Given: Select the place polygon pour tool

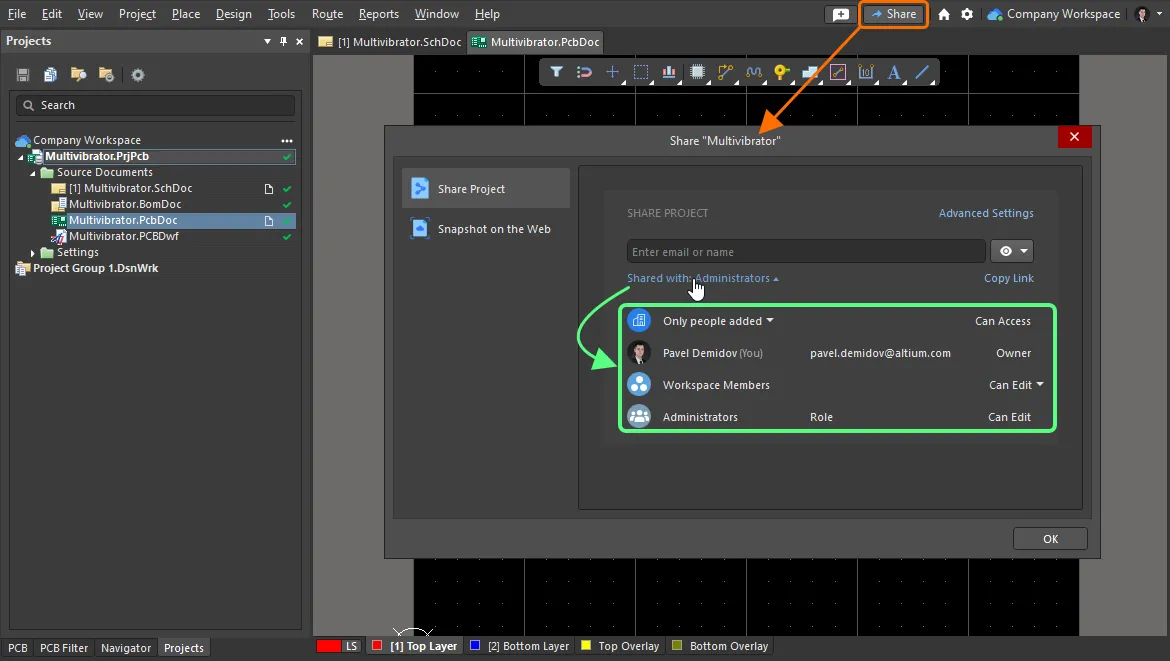Looking at the screenshot, I should [x=810, y=72].
